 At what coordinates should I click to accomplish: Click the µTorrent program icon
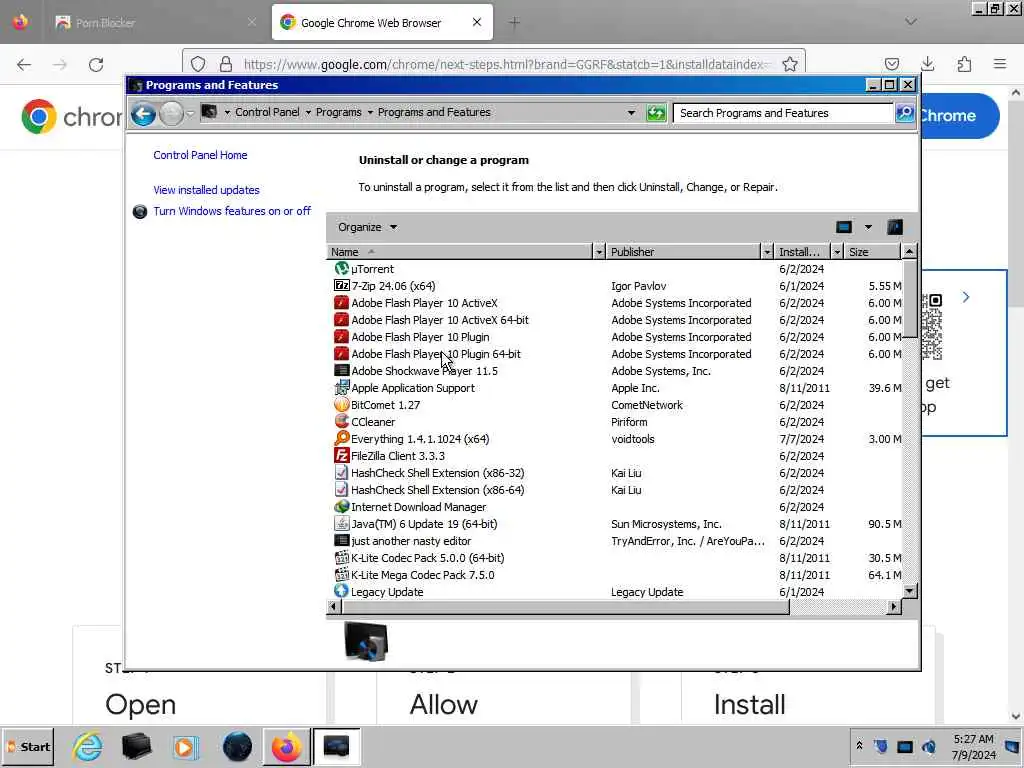click(x=341, y=268)
